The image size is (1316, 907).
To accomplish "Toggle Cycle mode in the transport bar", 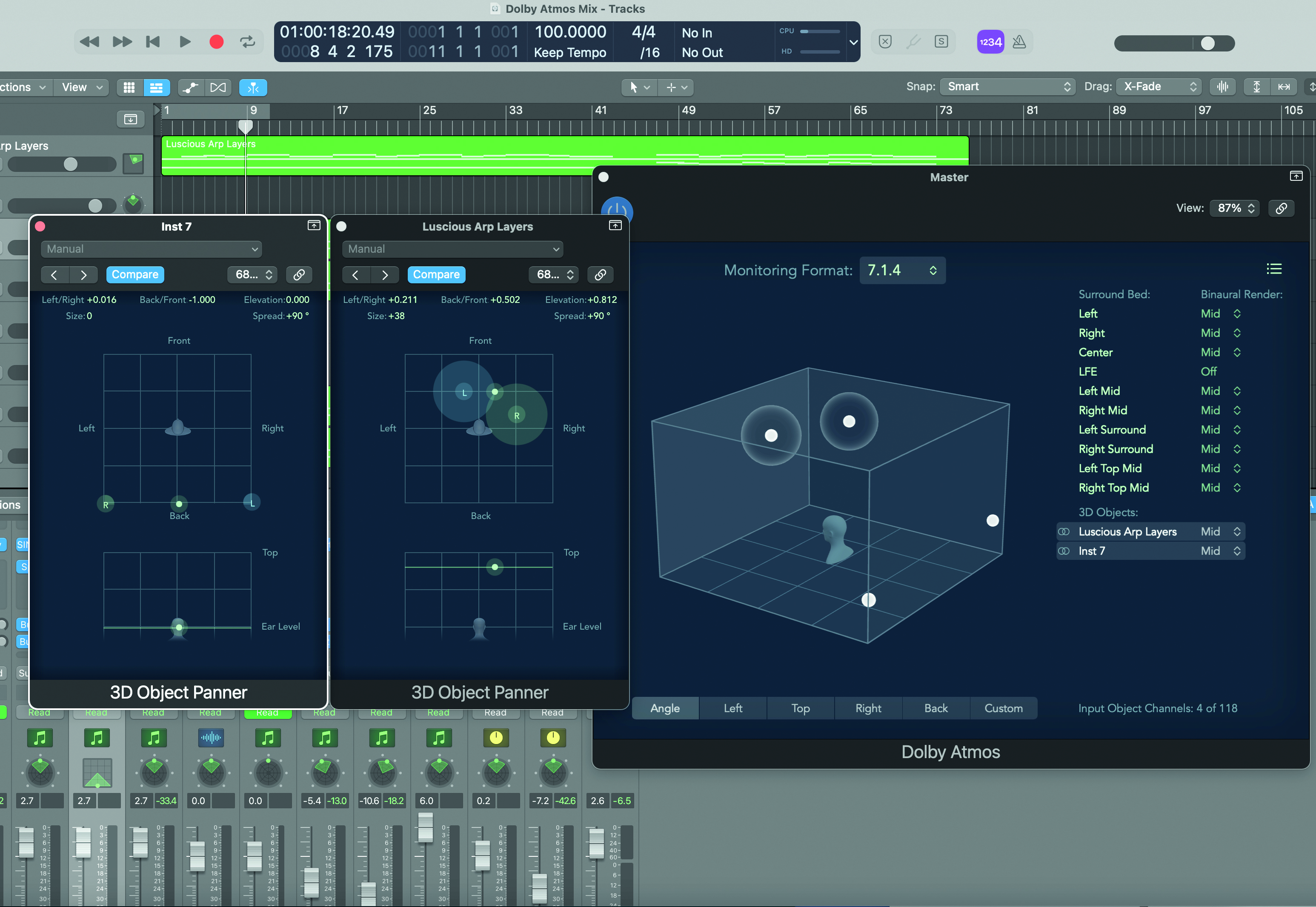I will click(x=248, y=42).
